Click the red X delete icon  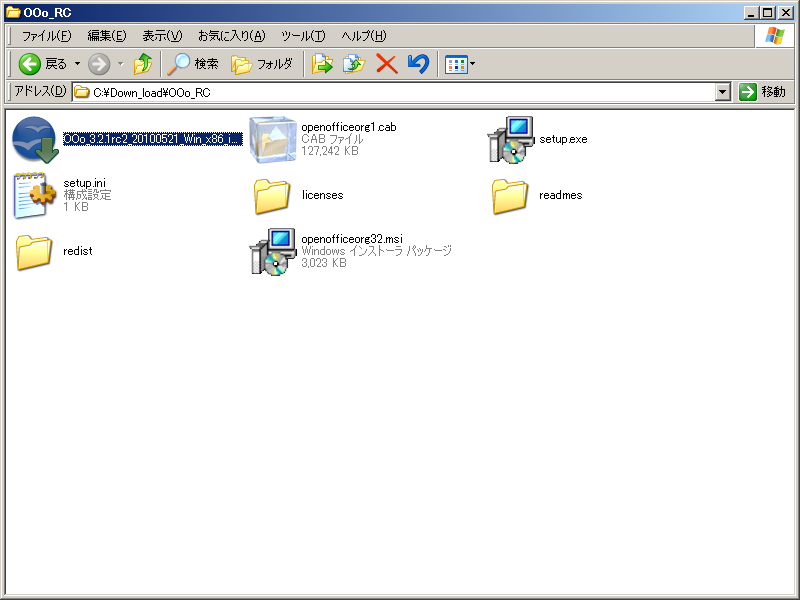coord(387,64)
